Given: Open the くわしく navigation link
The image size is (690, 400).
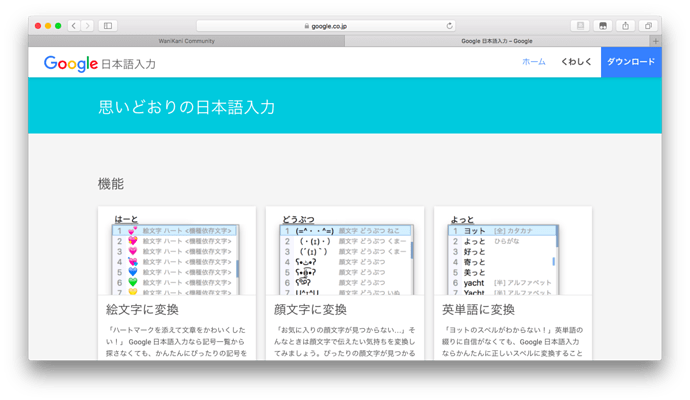Looking at the screenshot, I should click(x=576, y=62).
